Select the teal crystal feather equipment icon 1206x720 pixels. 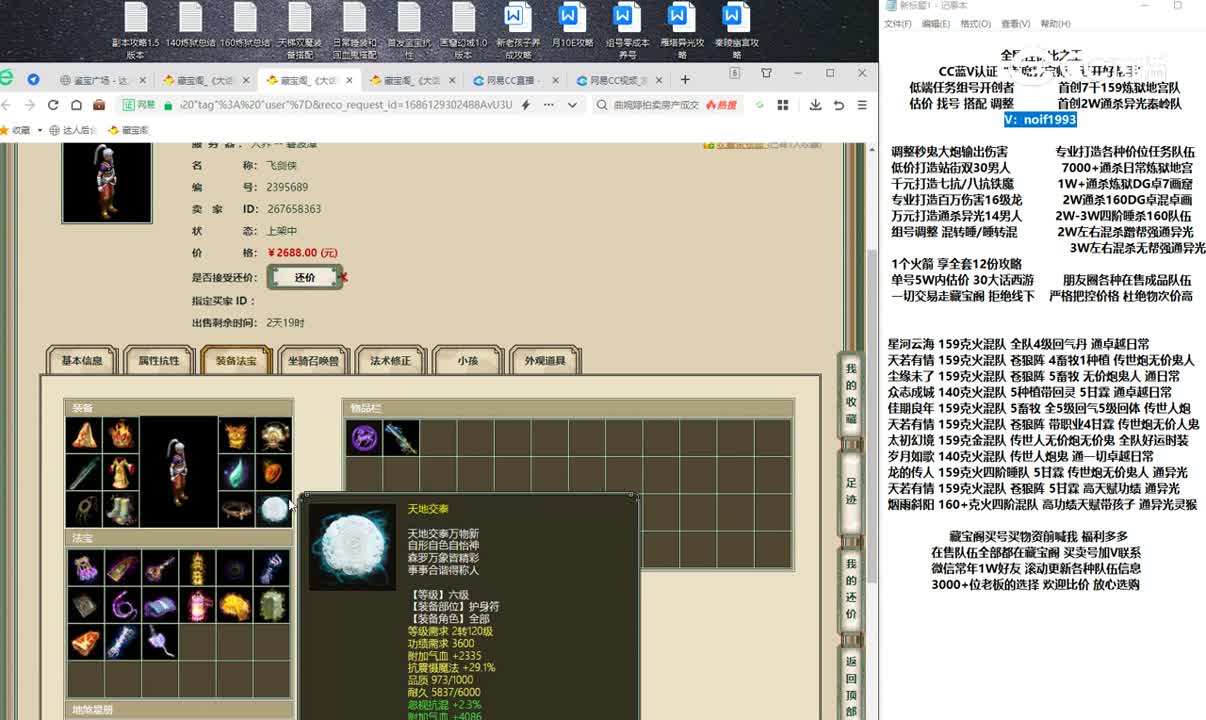coord(237,472)
